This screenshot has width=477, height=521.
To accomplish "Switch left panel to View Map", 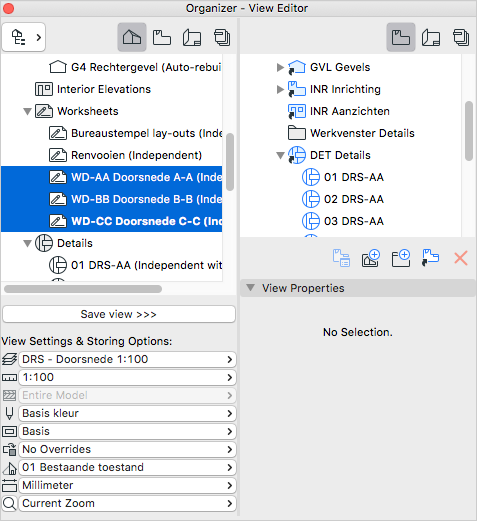I will [162, 37].
